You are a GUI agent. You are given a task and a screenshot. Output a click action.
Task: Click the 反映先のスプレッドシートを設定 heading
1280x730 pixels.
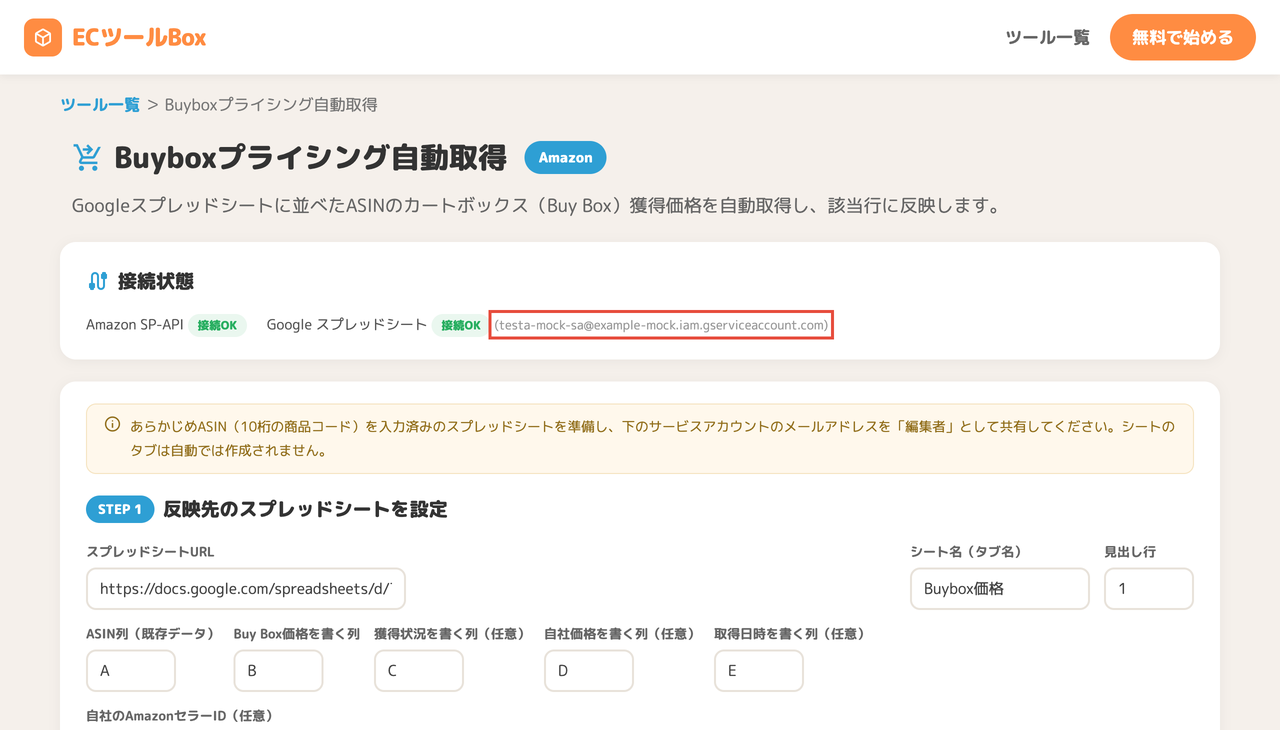(305, 509)
